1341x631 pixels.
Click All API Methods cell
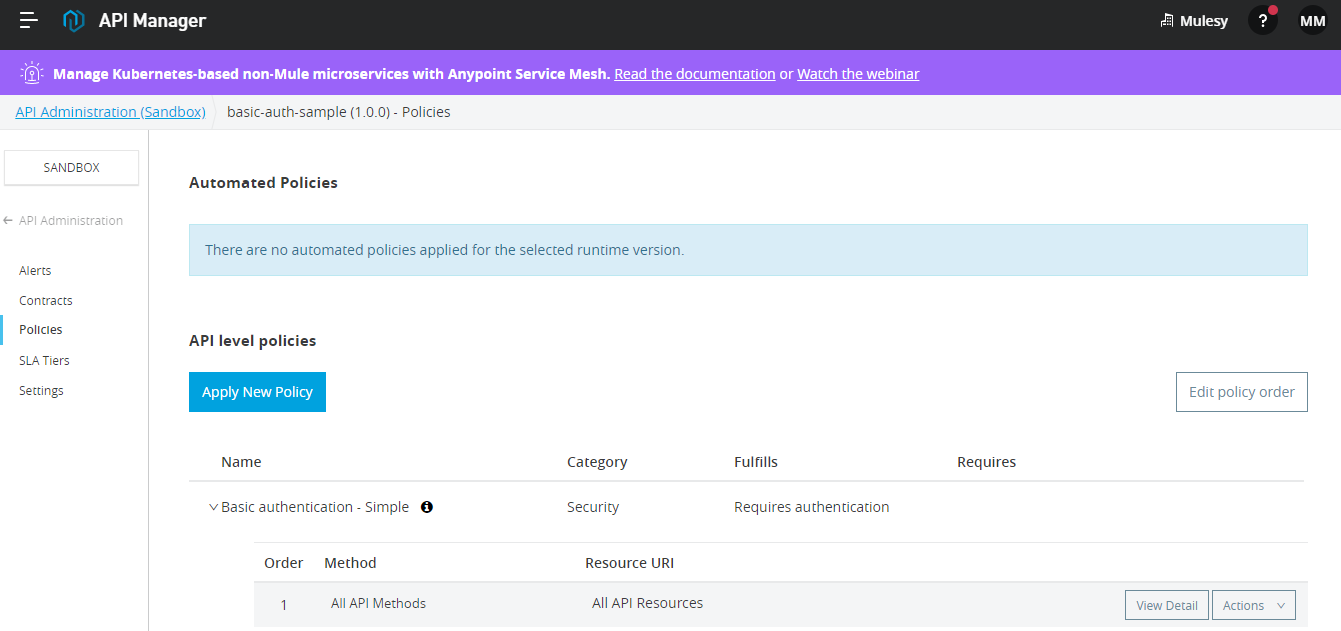pos(378,604)
